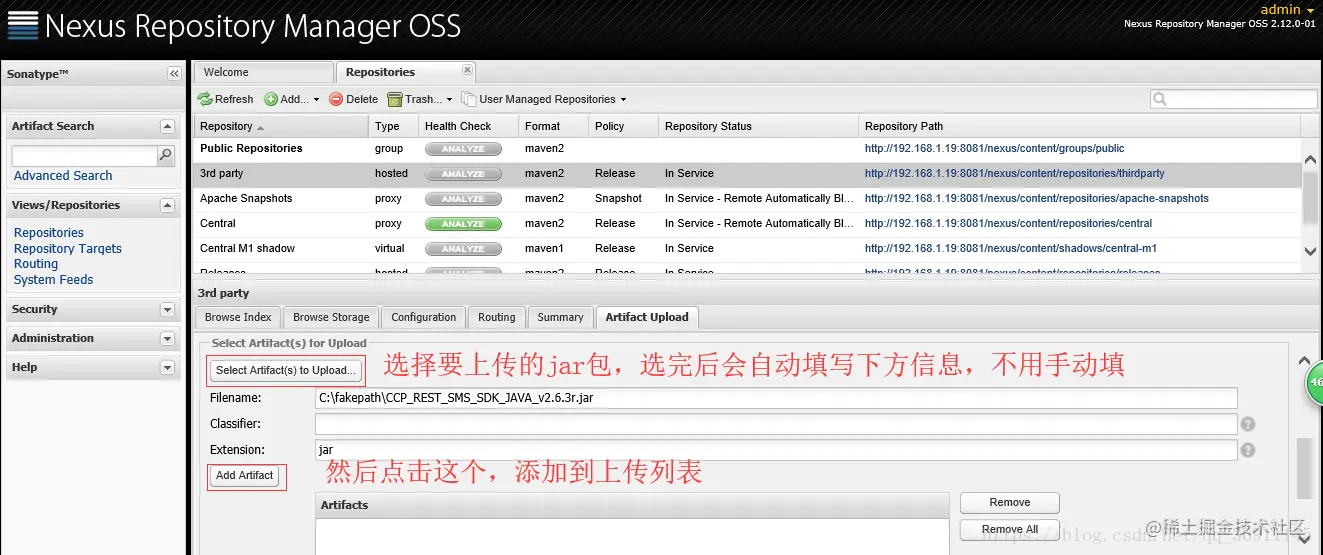The width and height of the screenshot is (1323, 555).
Task: Click the Extension input field
Action: pyautogui.click(x=776, y=450)
